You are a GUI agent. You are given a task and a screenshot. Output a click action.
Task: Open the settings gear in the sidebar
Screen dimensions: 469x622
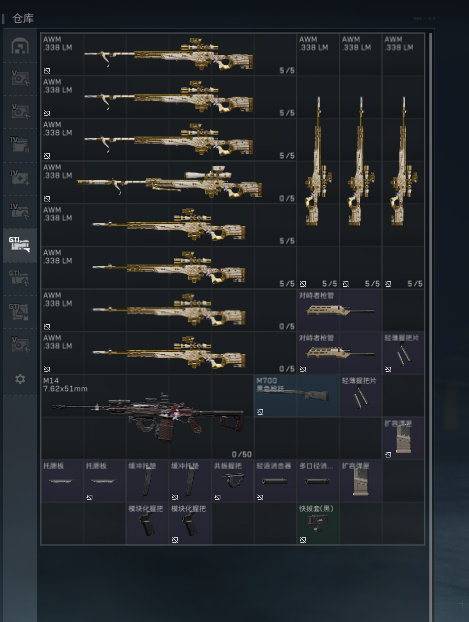point(20,379)
